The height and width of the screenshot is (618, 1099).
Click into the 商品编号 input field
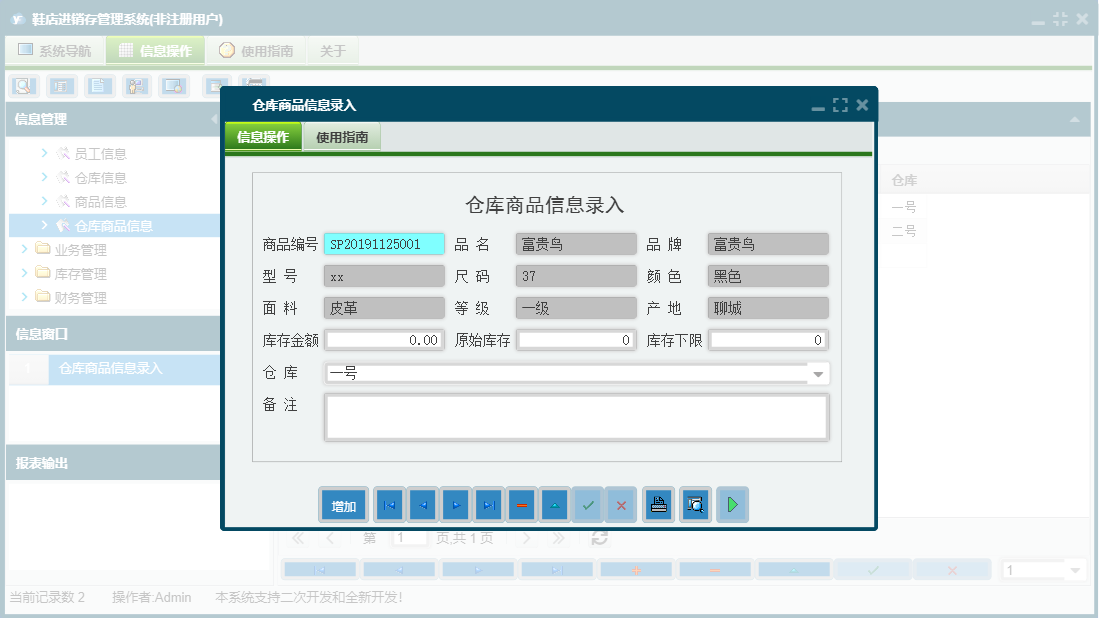tap(383, 244)
